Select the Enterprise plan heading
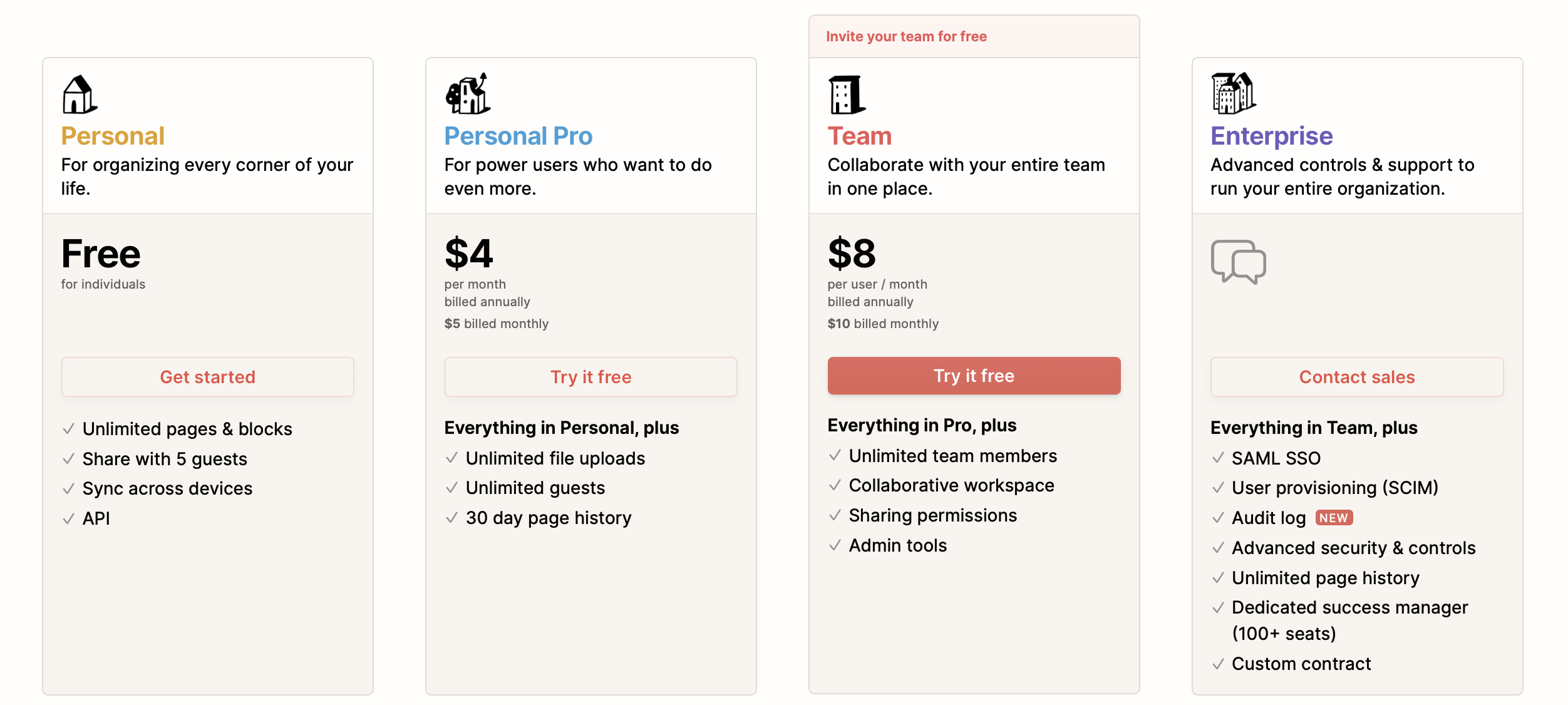Screen dimensions: 1568x705 click(x=1272, y=136)
